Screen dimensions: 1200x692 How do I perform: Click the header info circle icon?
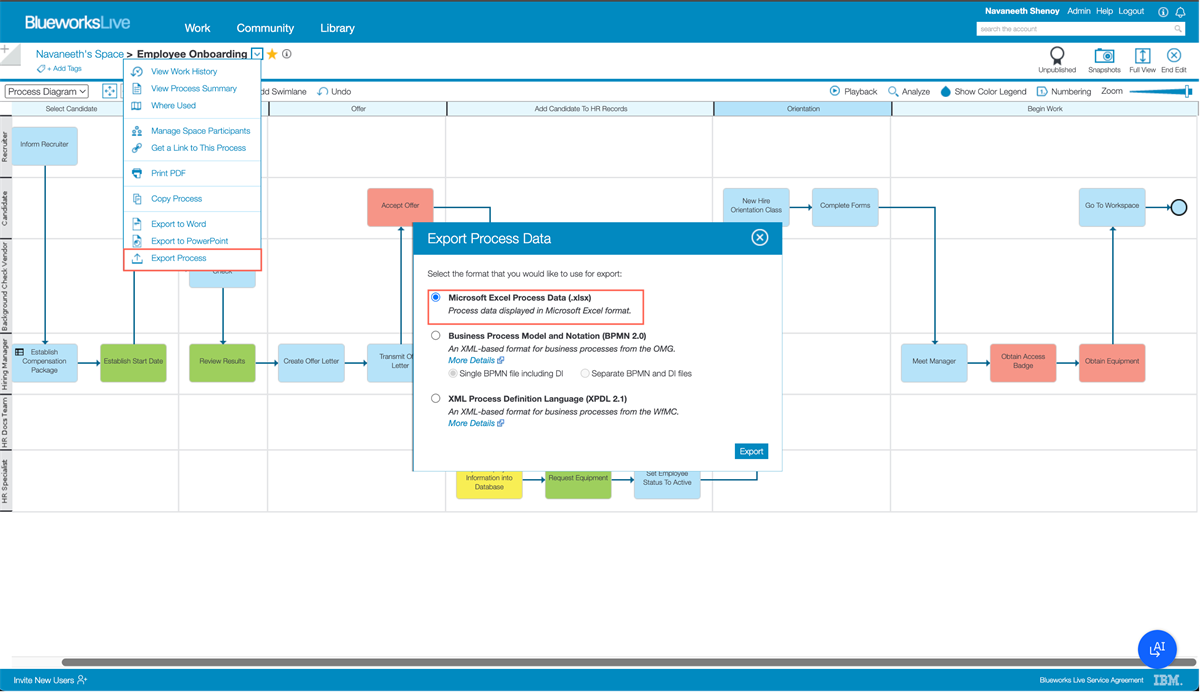[1163, 12]
